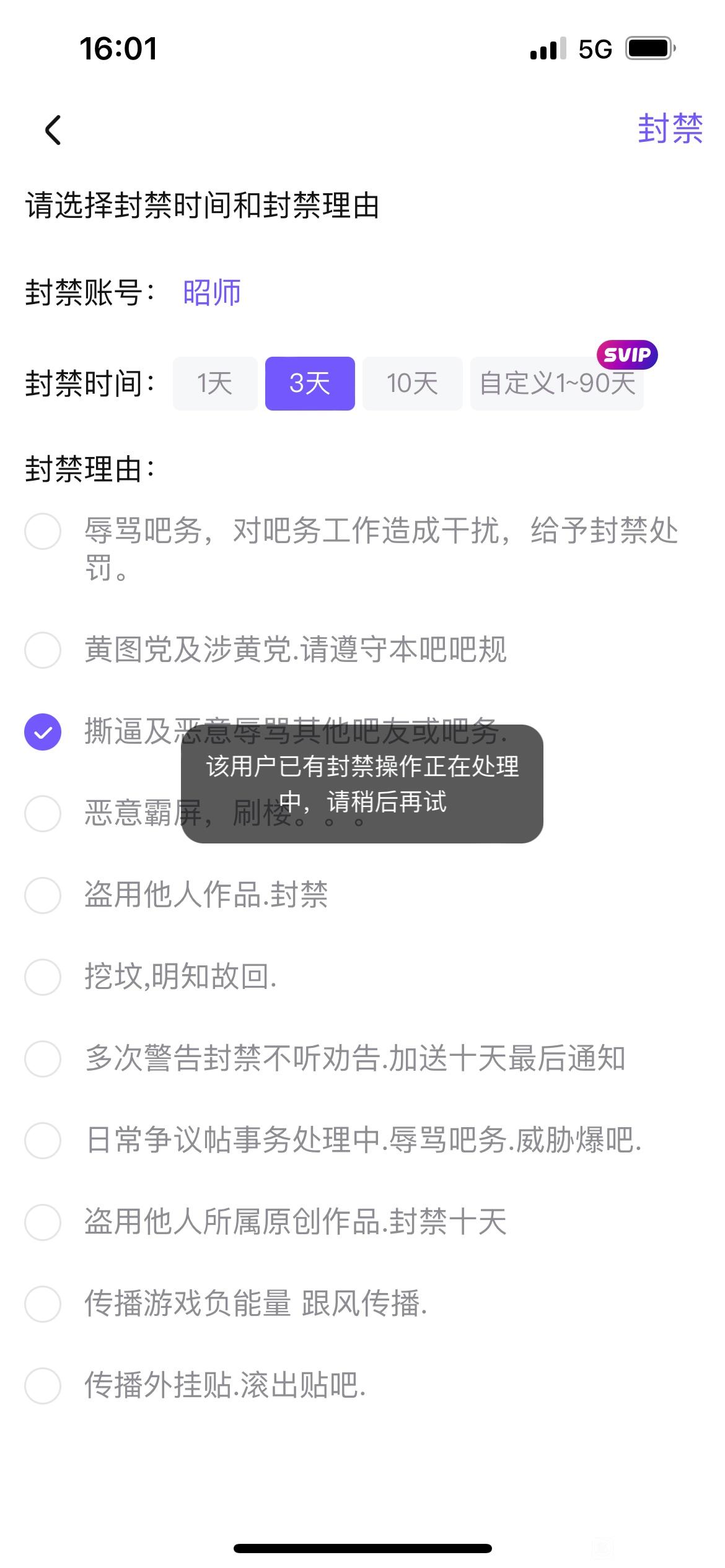
Task: Select 3天 ban duration
Action: 310,383
